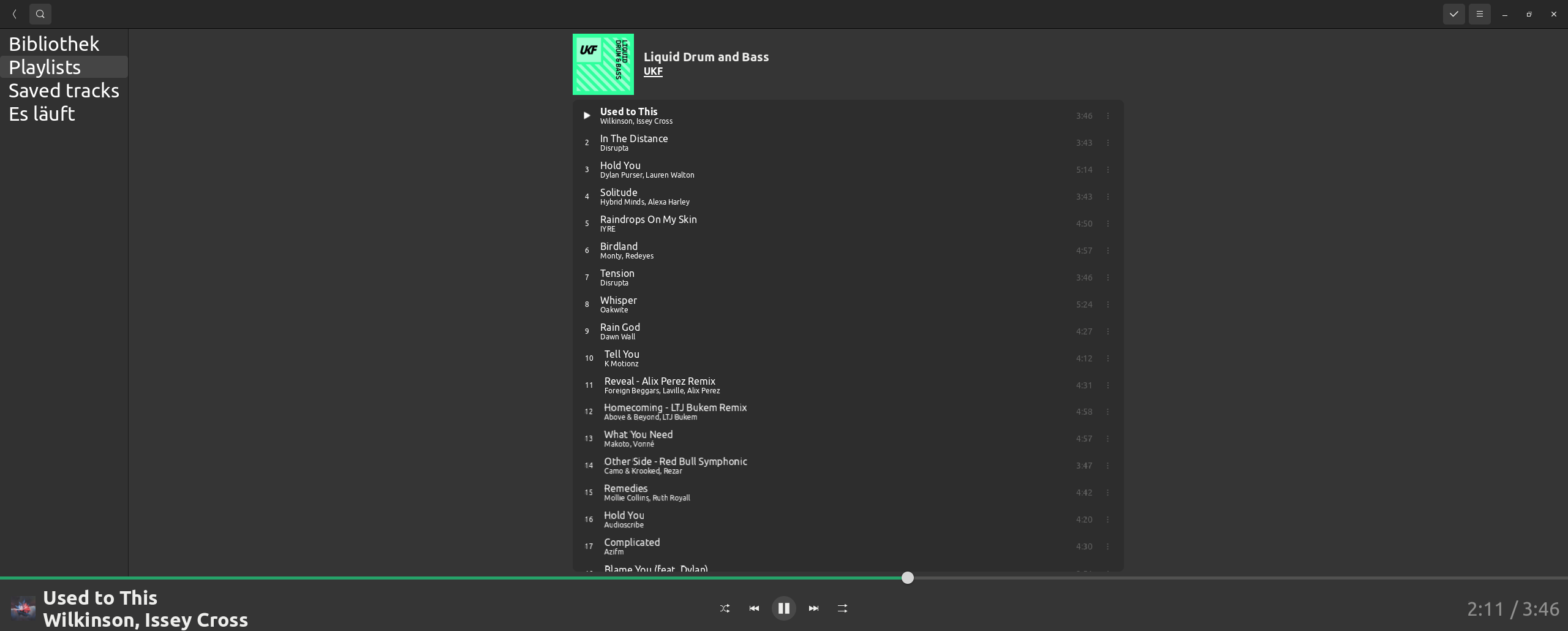Image resolution: width=1568 pixels, height=631 pixels.
Task: Open the UKF owner link
Action: (x=653, y=71)
